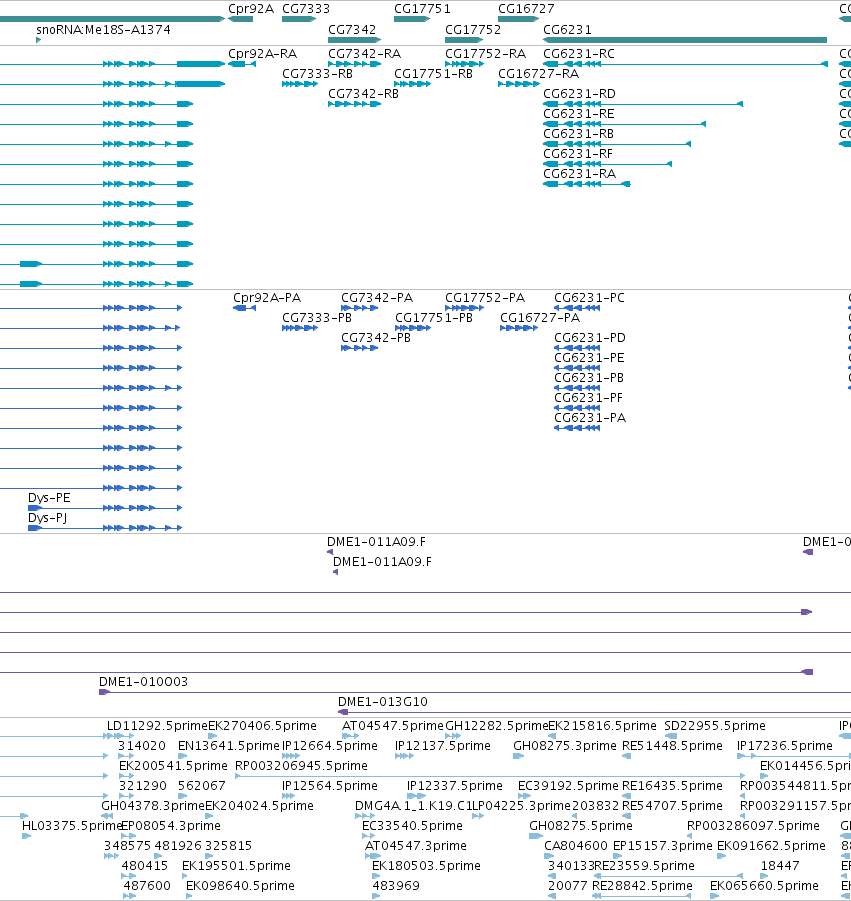851x901 pixels.
Task: Open EST label CA804600
Action: (576, 845)
